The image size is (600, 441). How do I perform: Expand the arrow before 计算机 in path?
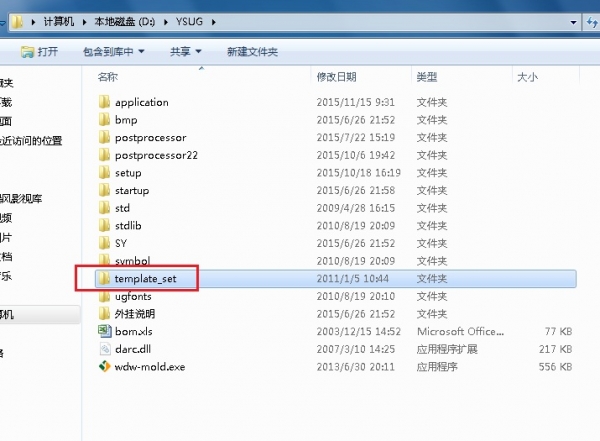click(x=33, y=22)
